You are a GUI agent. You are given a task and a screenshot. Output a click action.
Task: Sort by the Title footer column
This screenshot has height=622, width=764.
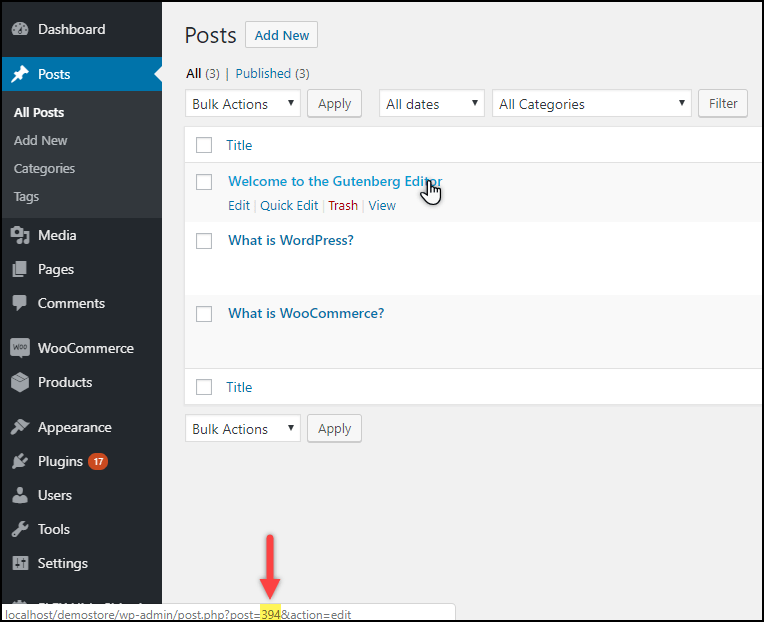point(239,387)
